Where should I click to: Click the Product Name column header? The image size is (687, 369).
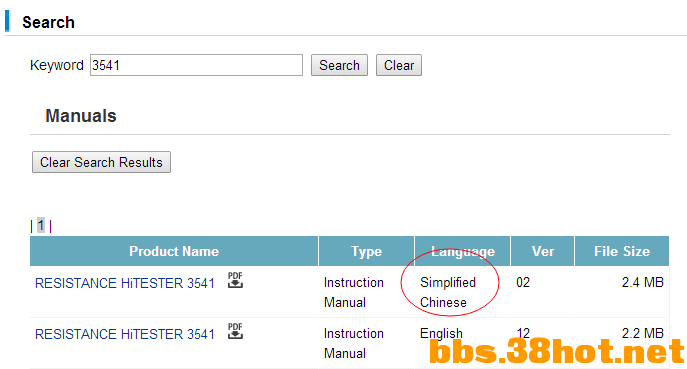click(174, 251)
